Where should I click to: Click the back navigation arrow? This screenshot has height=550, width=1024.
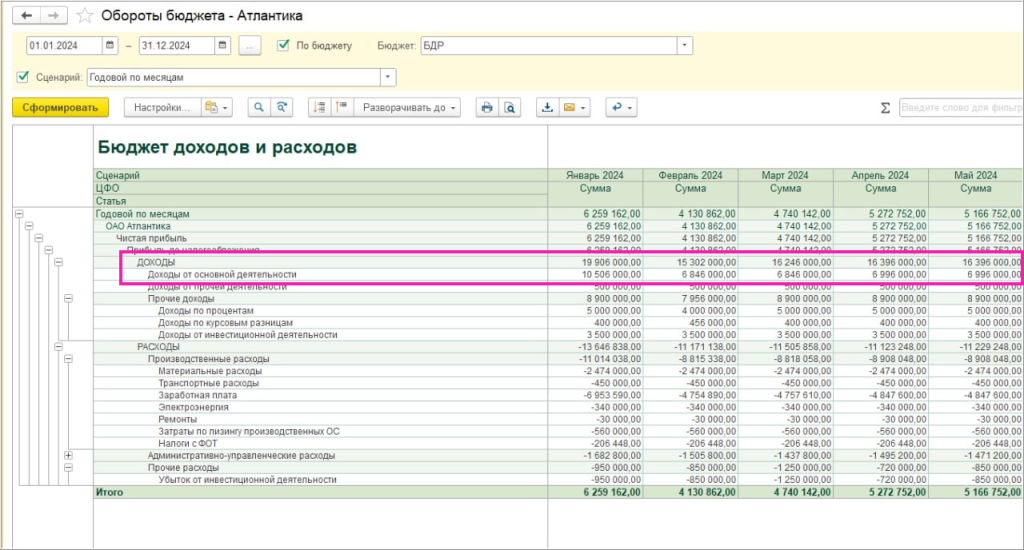coord(26,16)
